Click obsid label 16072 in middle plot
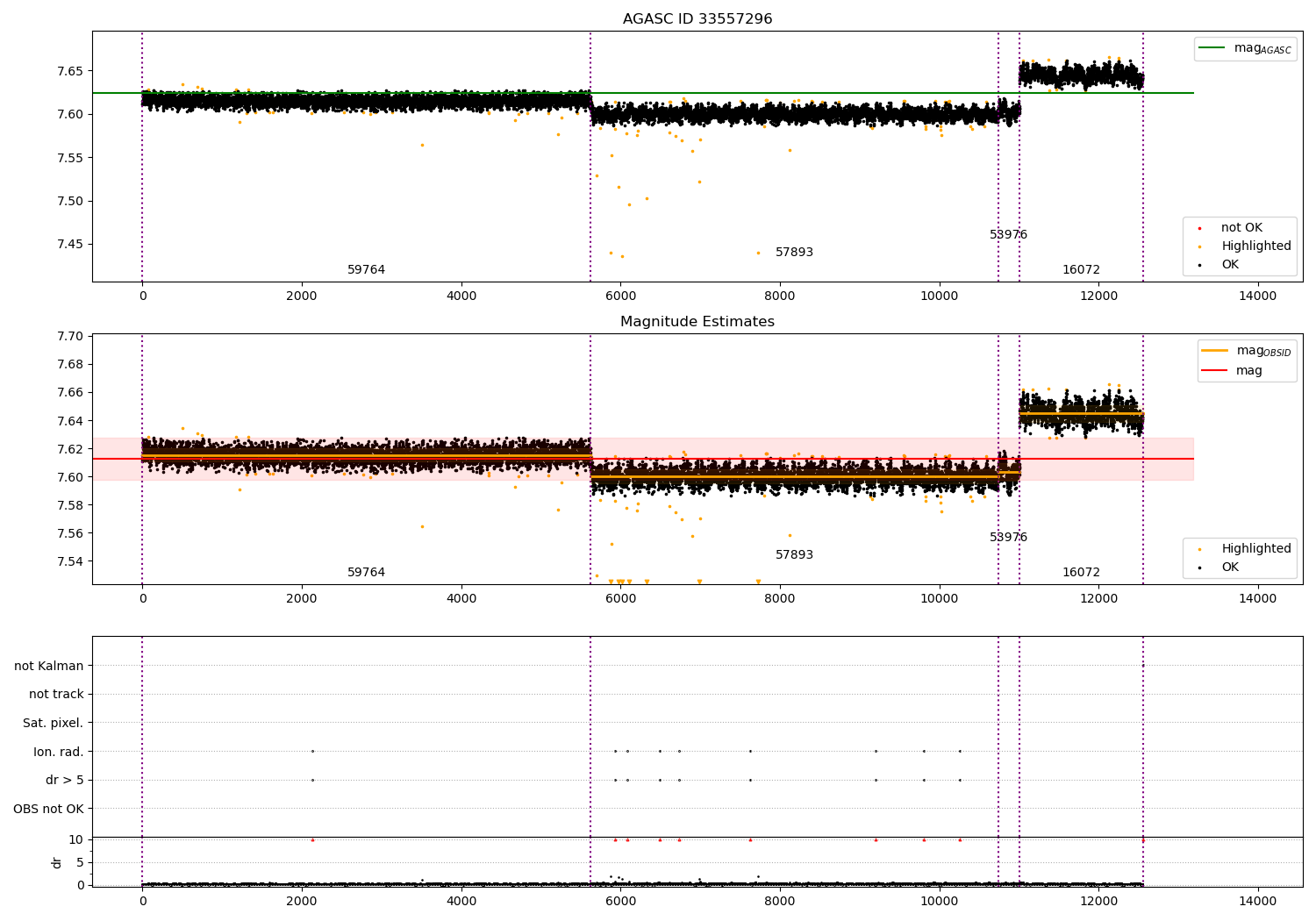Image resolution: width=1316 pixels, height=921 pixels. (1081, 573)
